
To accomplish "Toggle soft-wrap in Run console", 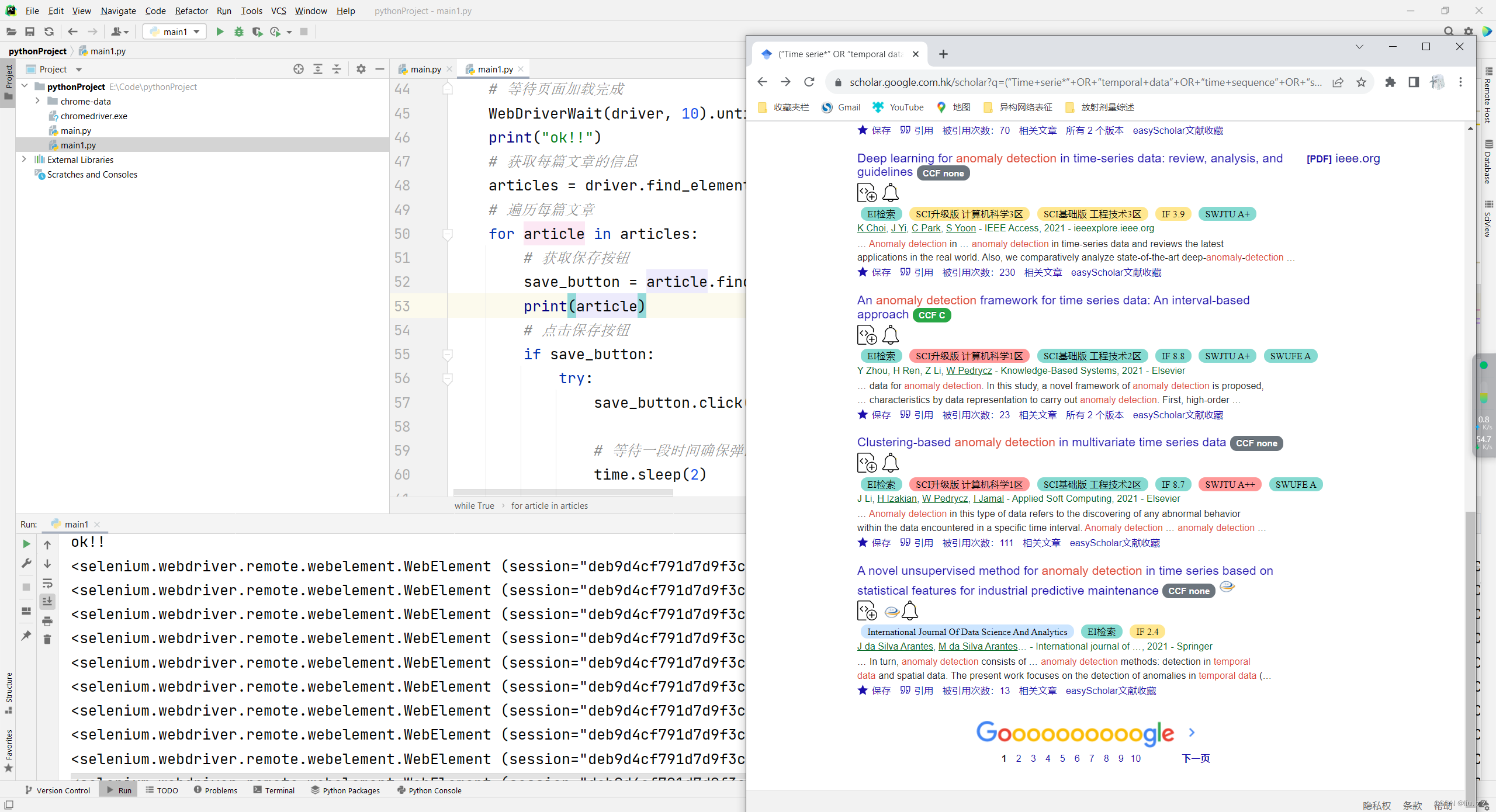I will click(47, 583).
